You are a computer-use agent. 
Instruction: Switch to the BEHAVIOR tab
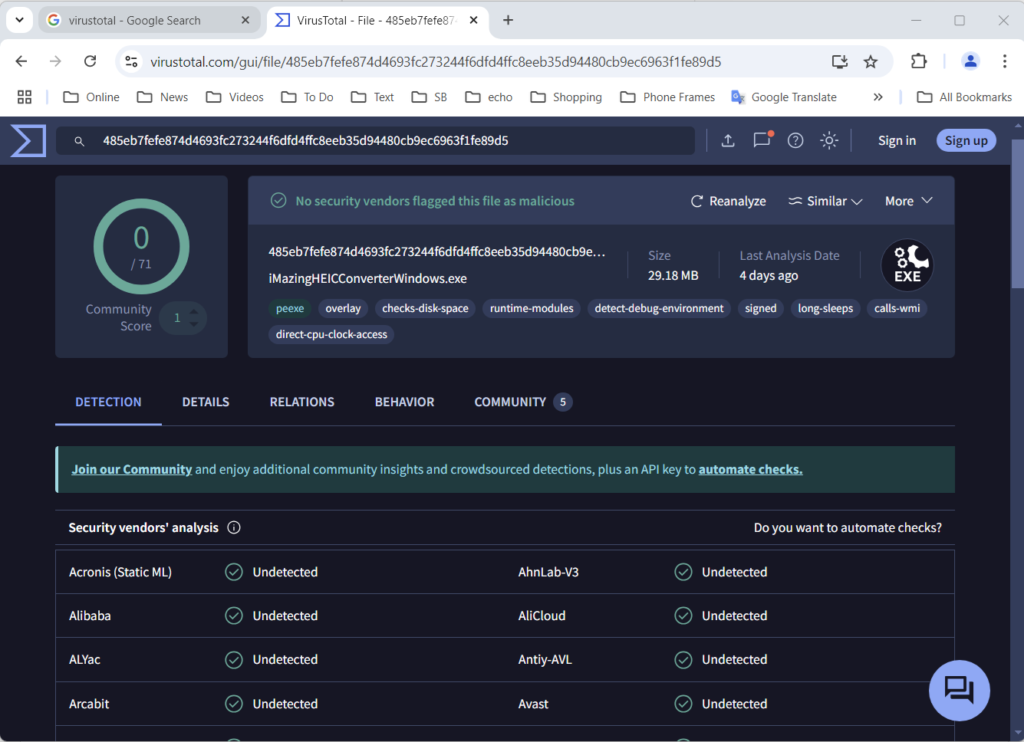click(x=404, y=402)
